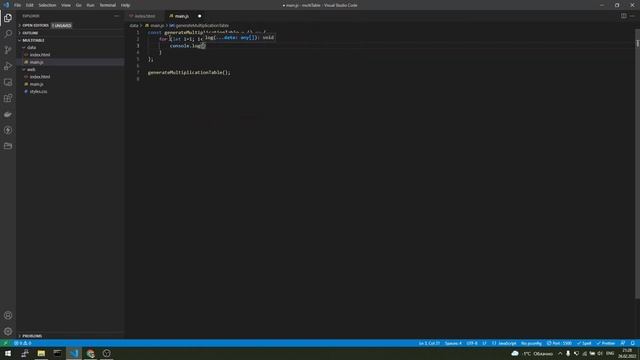Collapse the data folder
Screen dimensions: 640x360
click(70, 47)
